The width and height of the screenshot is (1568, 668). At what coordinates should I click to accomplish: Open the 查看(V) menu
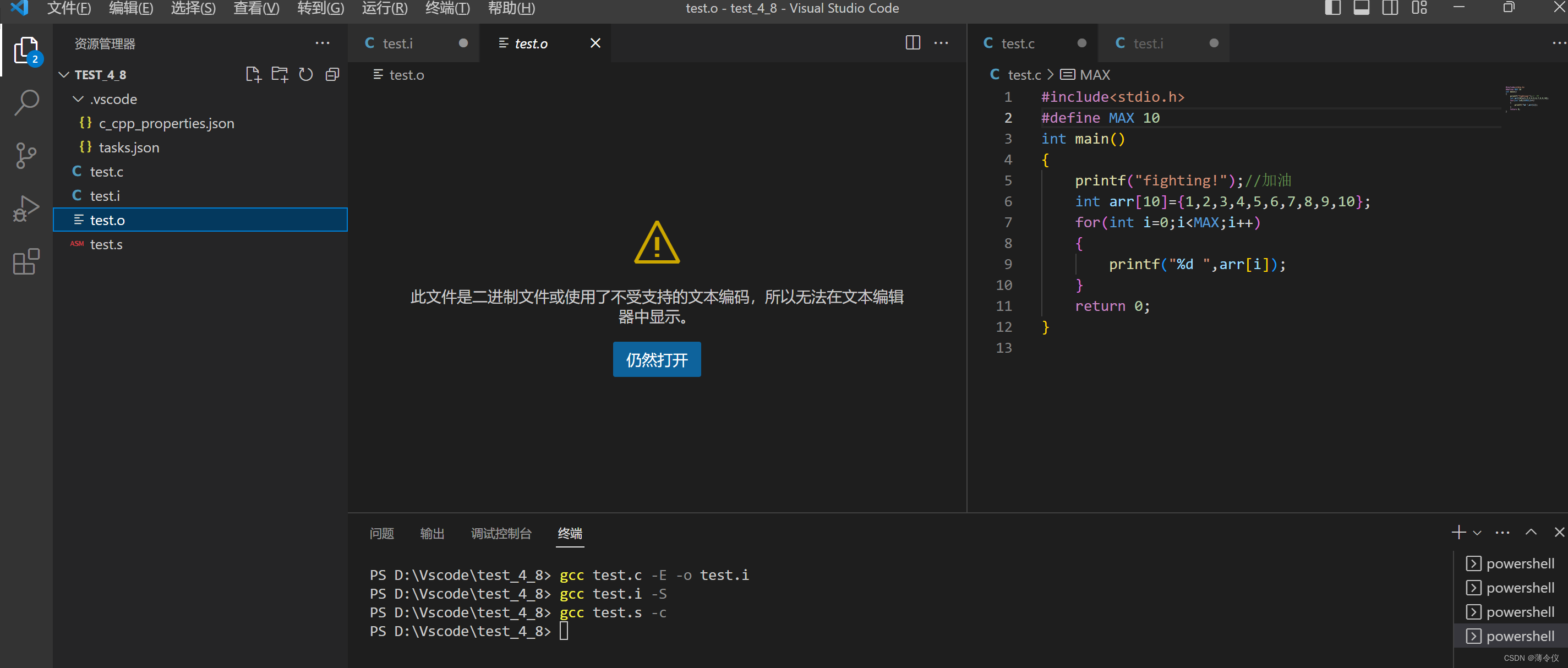pyautogui.click(x=256, y=8)
